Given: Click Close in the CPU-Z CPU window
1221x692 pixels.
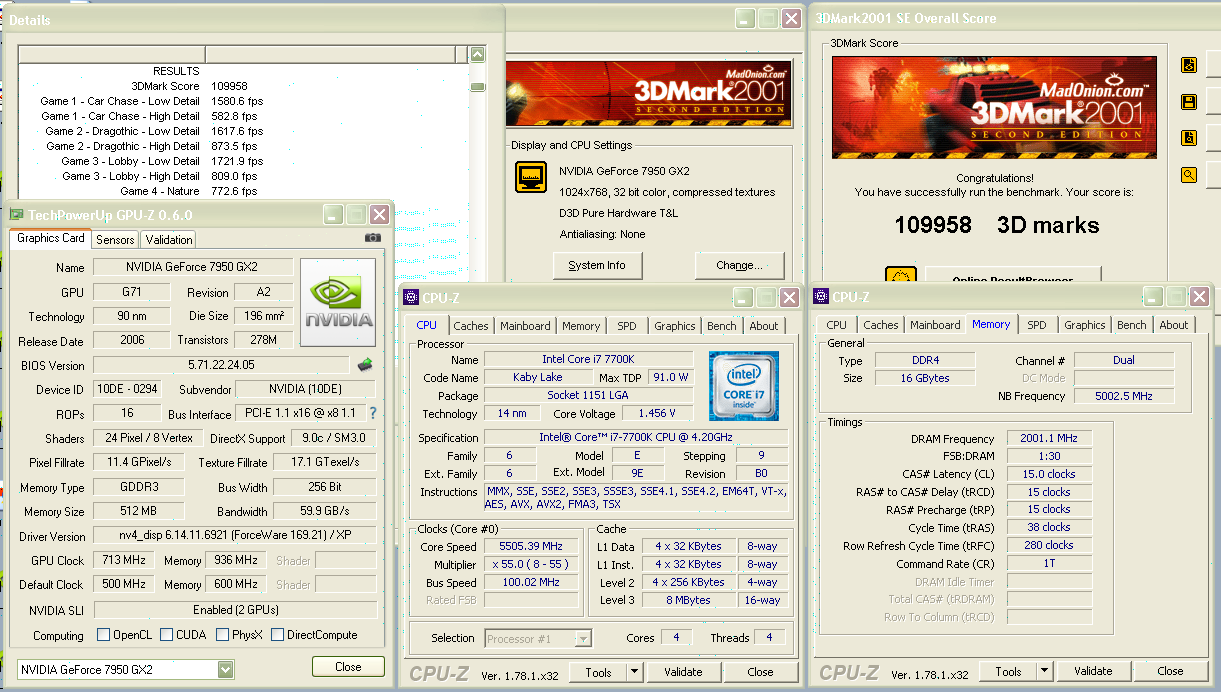Looking at the screenshot, I should 760,672.
